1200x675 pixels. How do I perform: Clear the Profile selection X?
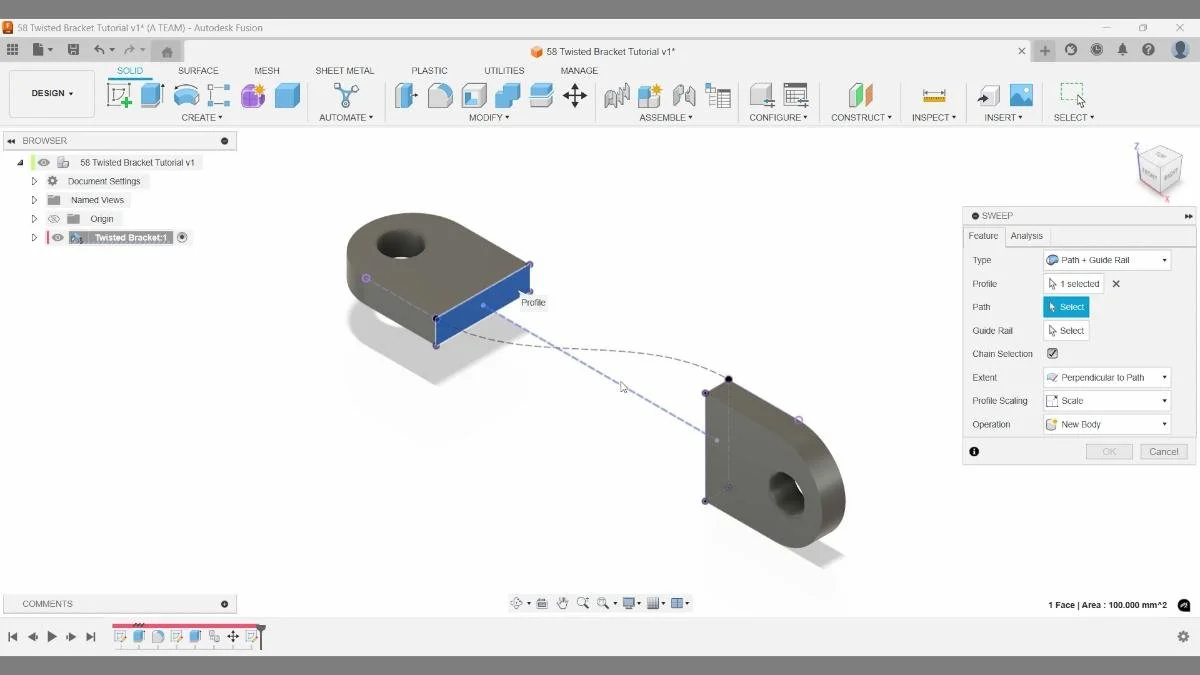1116,284
